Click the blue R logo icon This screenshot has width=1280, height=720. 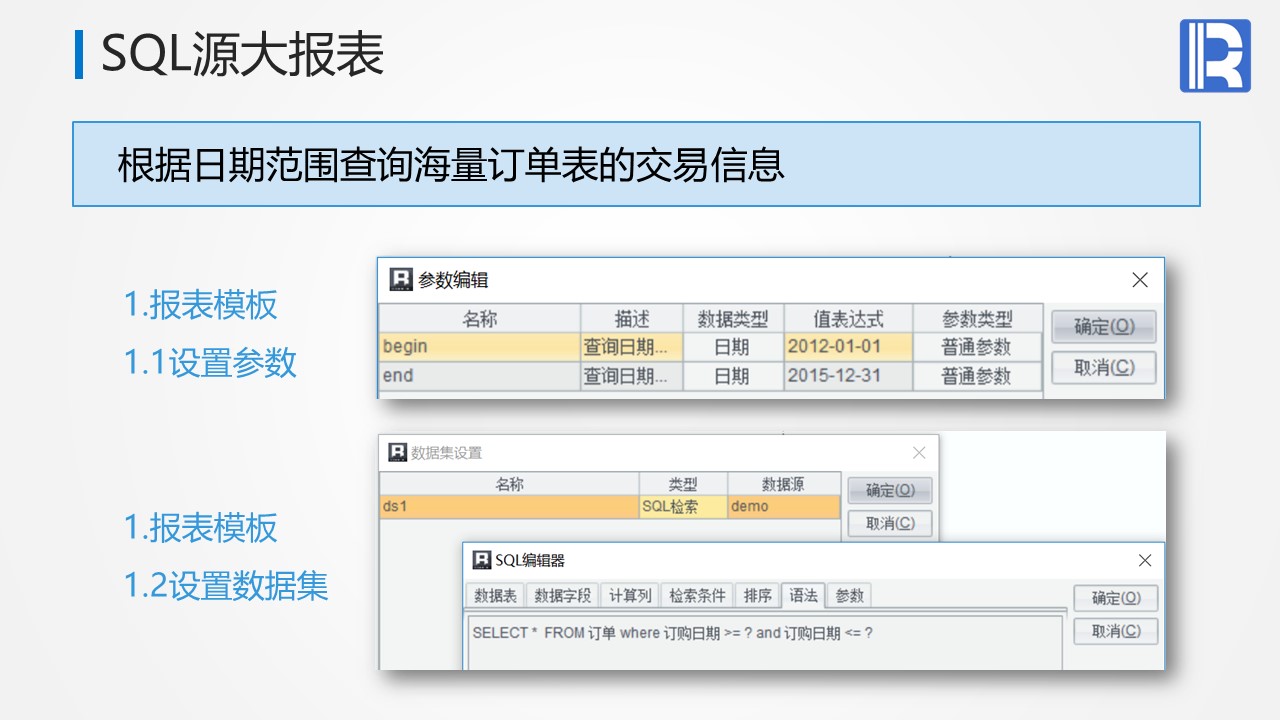pyautogui.click(x=1215, y=56)
